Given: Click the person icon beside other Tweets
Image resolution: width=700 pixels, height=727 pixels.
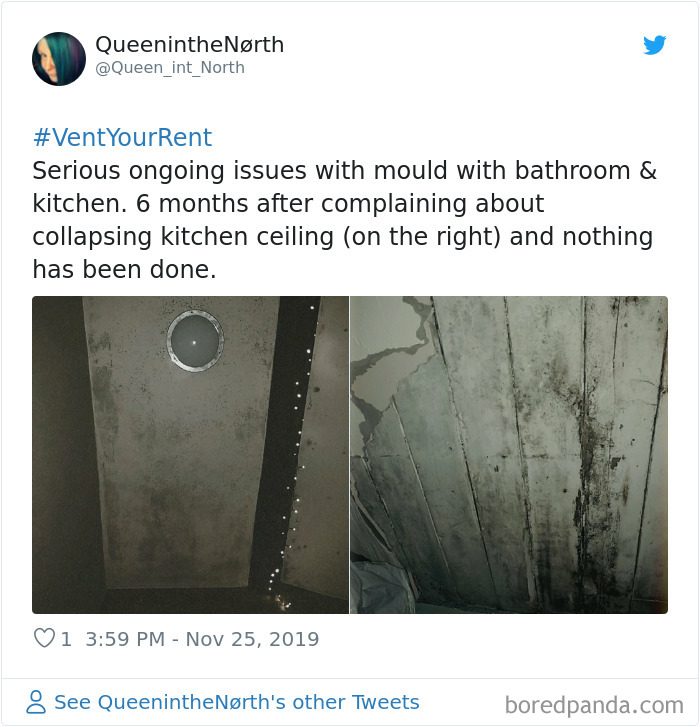Looking at the screenshot, I should click(x=36, y=702).
